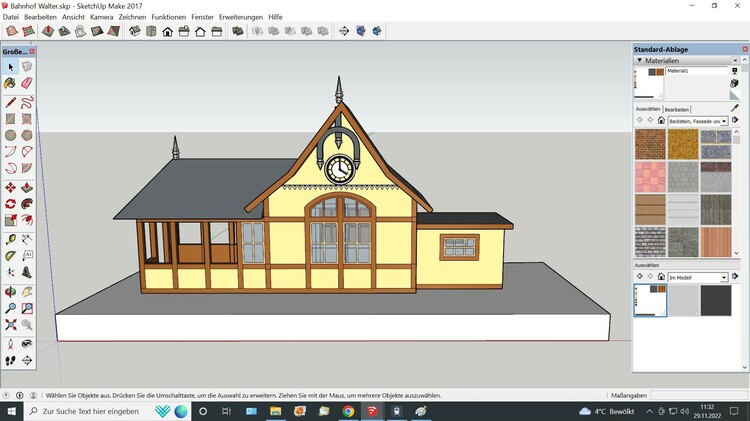Choose the Zoom magnifier tool
Image resolution: width=750 pixels, height=421 pixels.
coord(11,308)
